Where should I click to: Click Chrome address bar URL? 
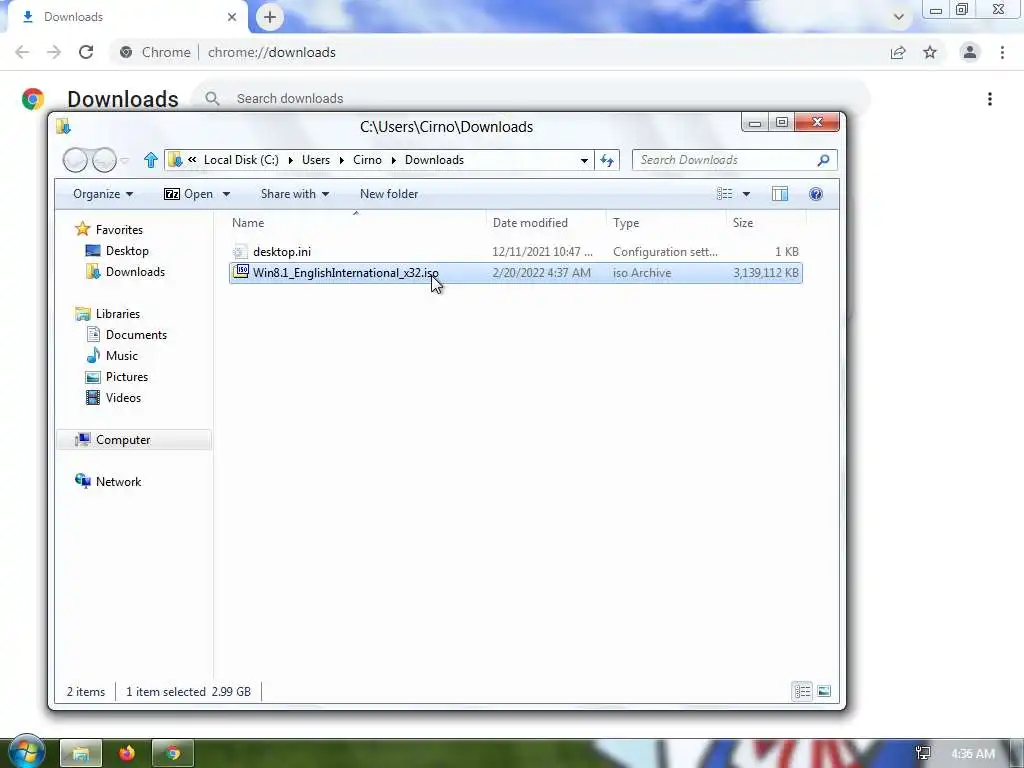(x=272, y=52)
